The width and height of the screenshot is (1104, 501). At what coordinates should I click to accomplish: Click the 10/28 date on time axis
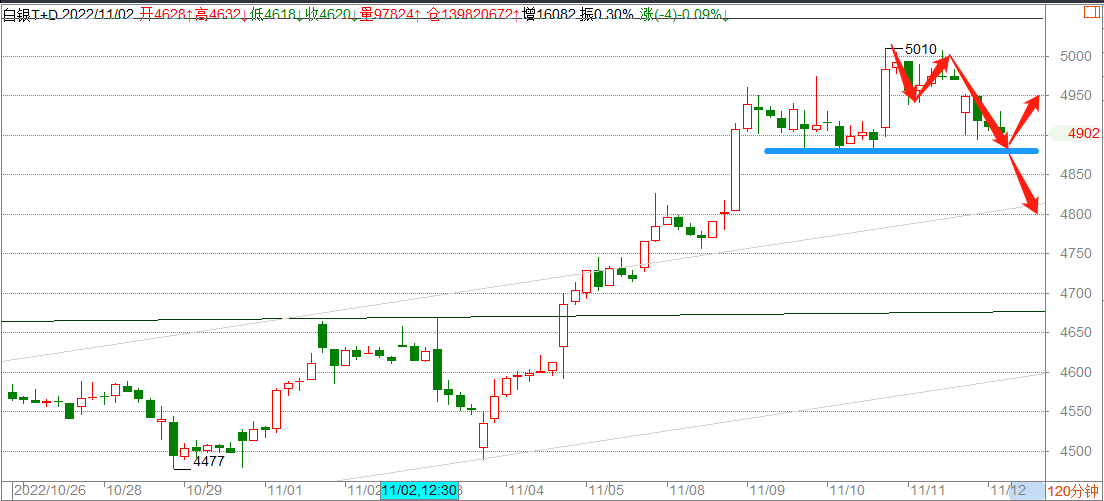point(122,490)
